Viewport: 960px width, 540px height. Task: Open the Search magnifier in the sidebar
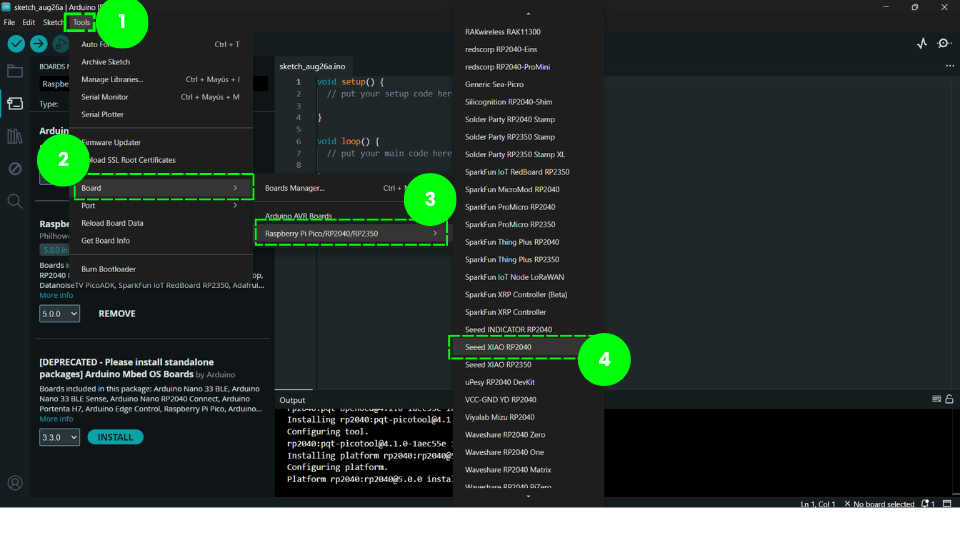click(x=15, y=201)
